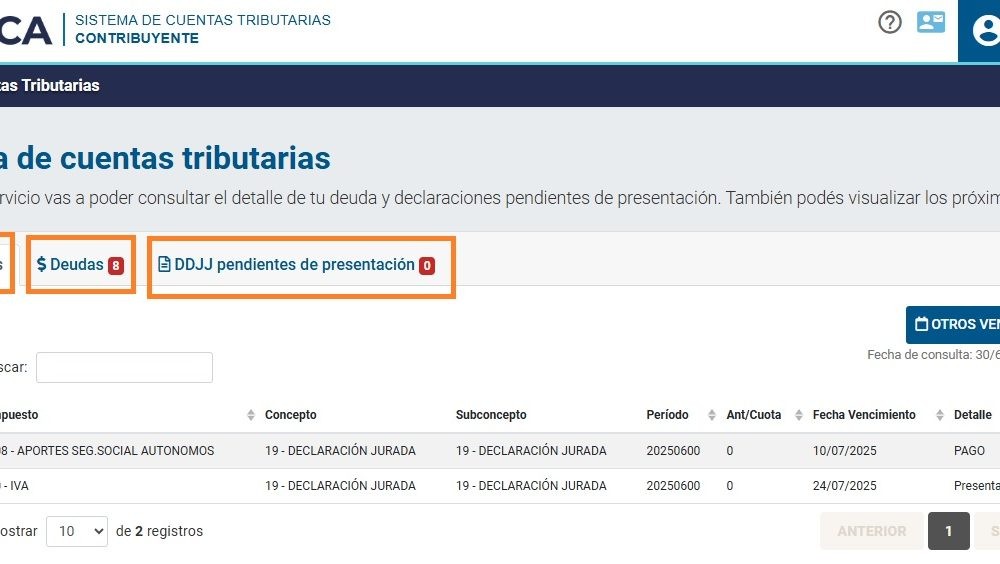Switch to the Deudas tab
Screen dimensions: 1000x564
[80, 265]
